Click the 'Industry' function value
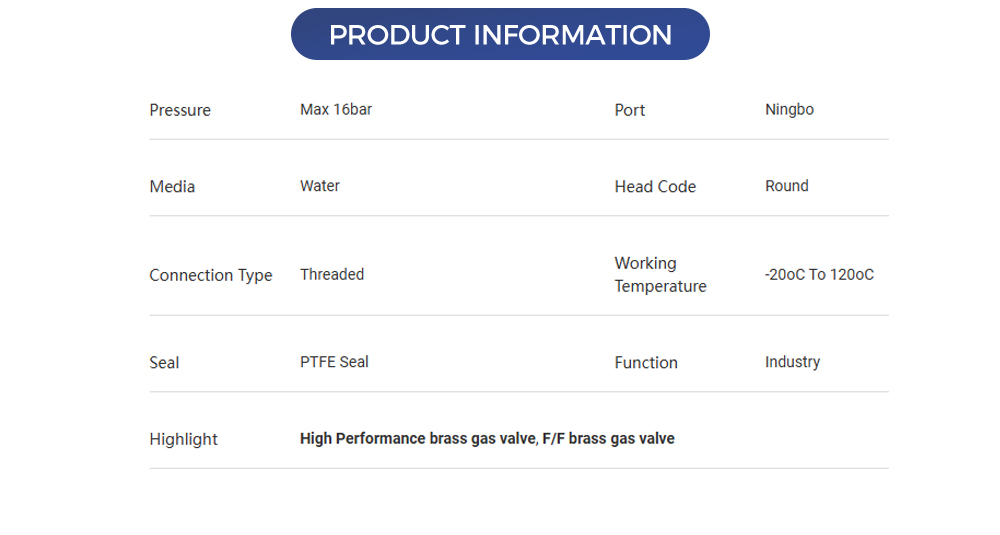Viewport: 1000px width, 535px height. 792,362
